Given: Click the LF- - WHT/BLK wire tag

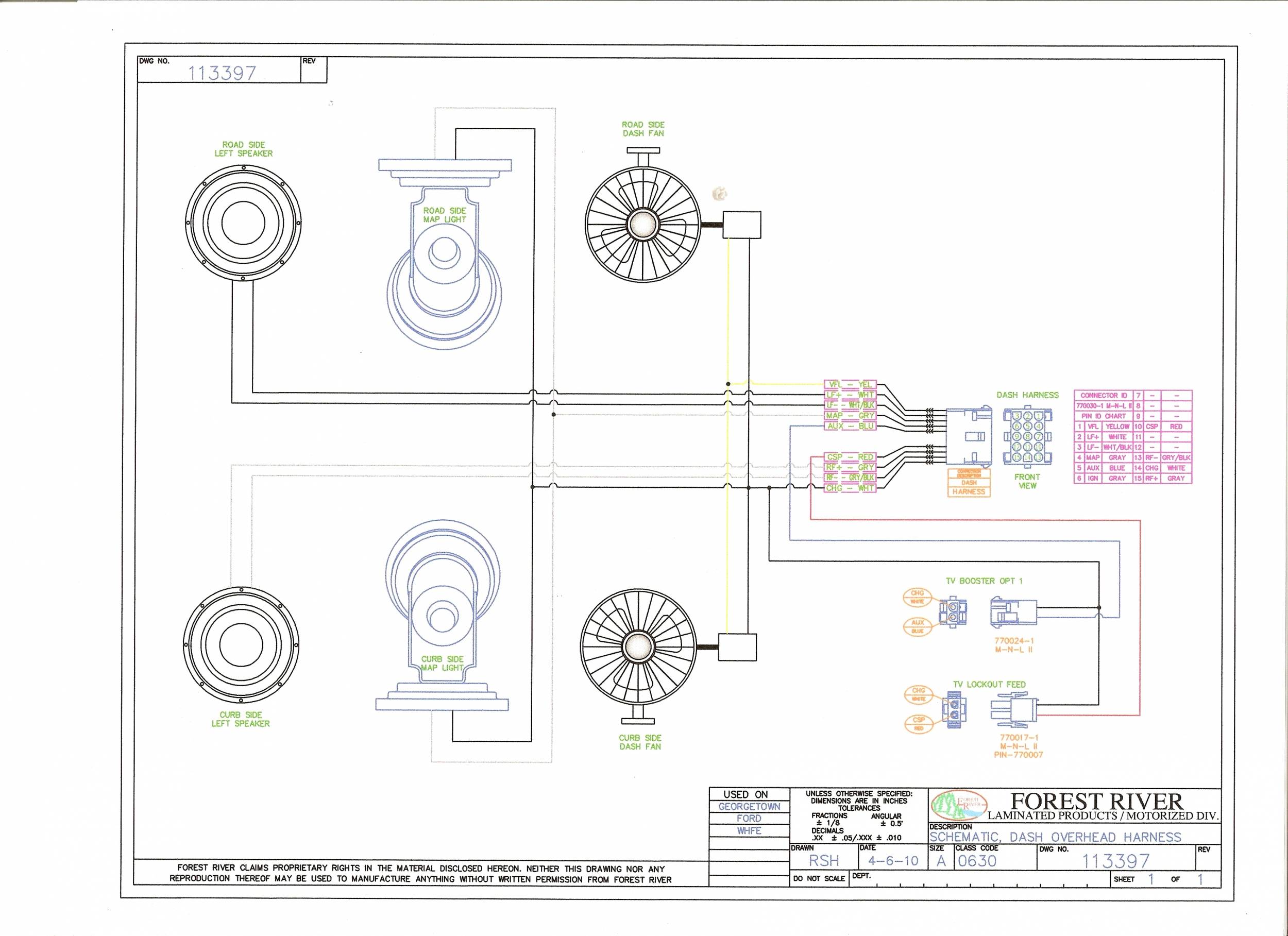Looking at the screenshot, I should (850, 405).
